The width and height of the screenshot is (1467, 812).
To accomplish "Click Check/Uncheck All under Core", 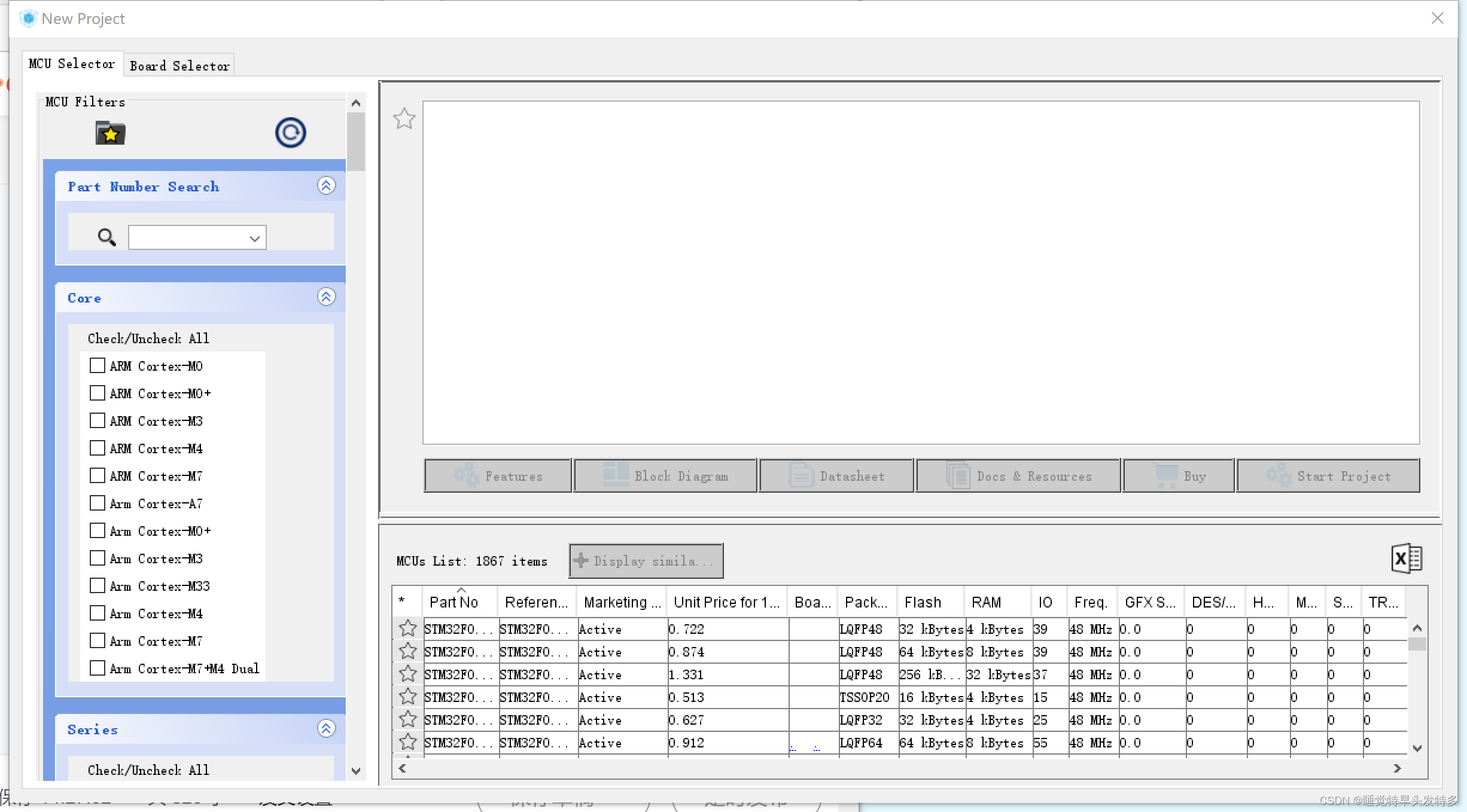I will click(x=148, y=338).
